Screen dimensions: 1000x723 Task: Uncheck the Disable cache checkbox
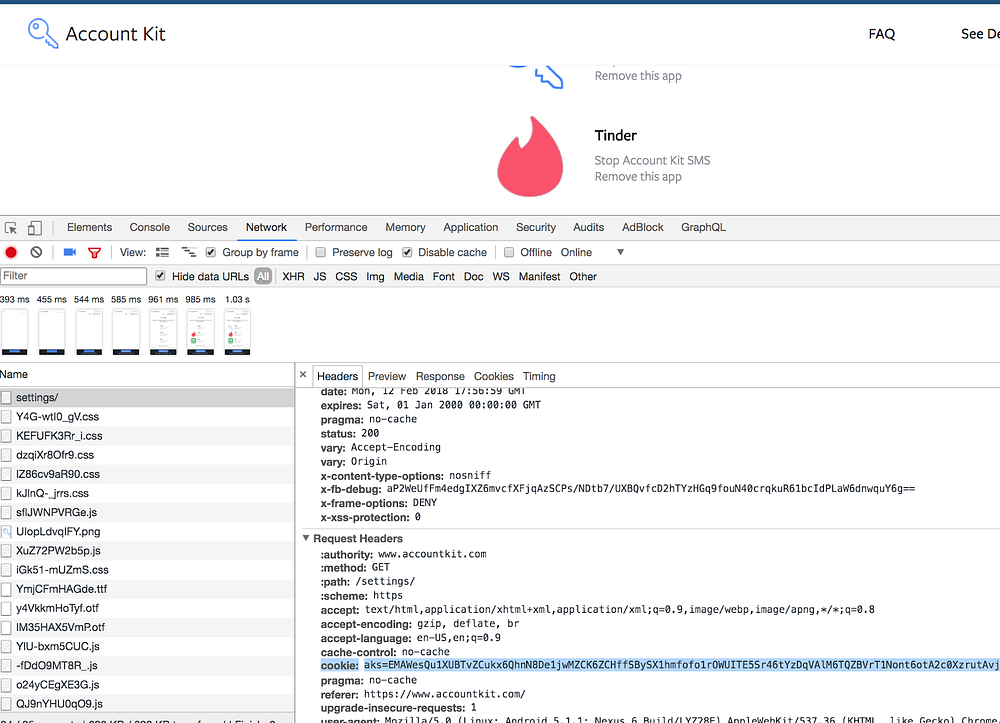(x=407, y=252)
